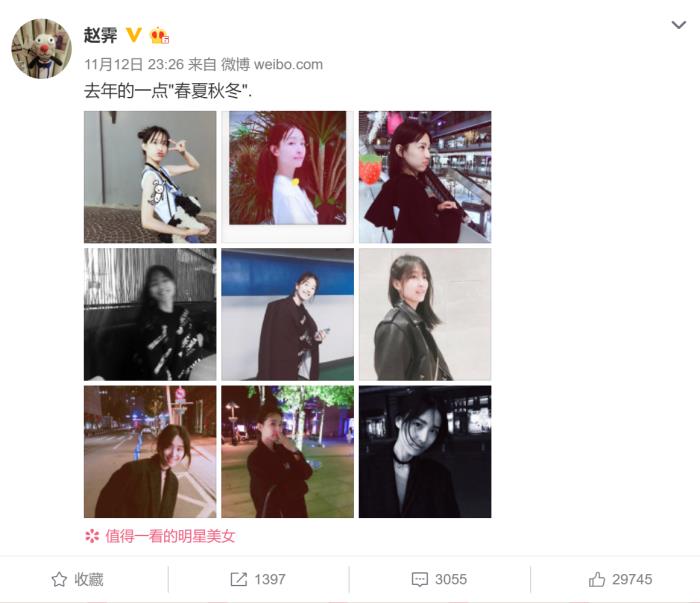
Task: Open the peace sign pose photo thumbnail
Action: (150, 177)
